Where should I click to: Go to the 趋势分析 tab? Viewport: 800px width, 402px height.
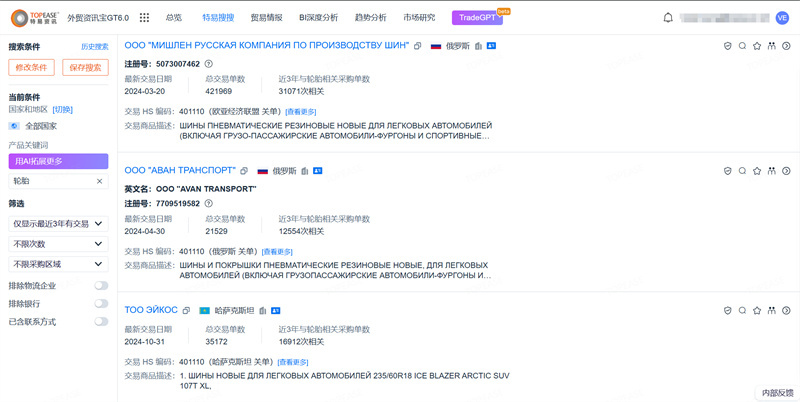tap(371, 18)
